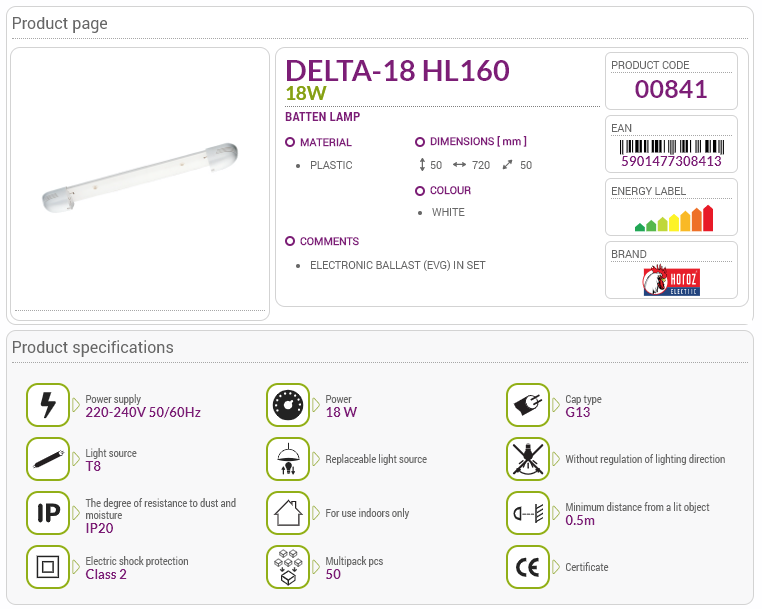
Task: Click the Without regulation of lighting direction icon
Action: click(528, 459)
